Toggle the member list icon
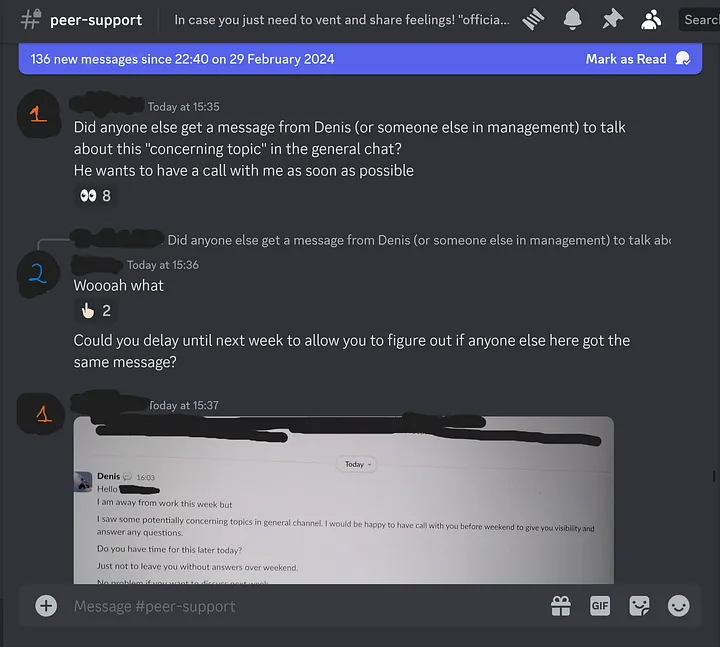The height and width of the screenshot is (647, 720). [651, 20]
